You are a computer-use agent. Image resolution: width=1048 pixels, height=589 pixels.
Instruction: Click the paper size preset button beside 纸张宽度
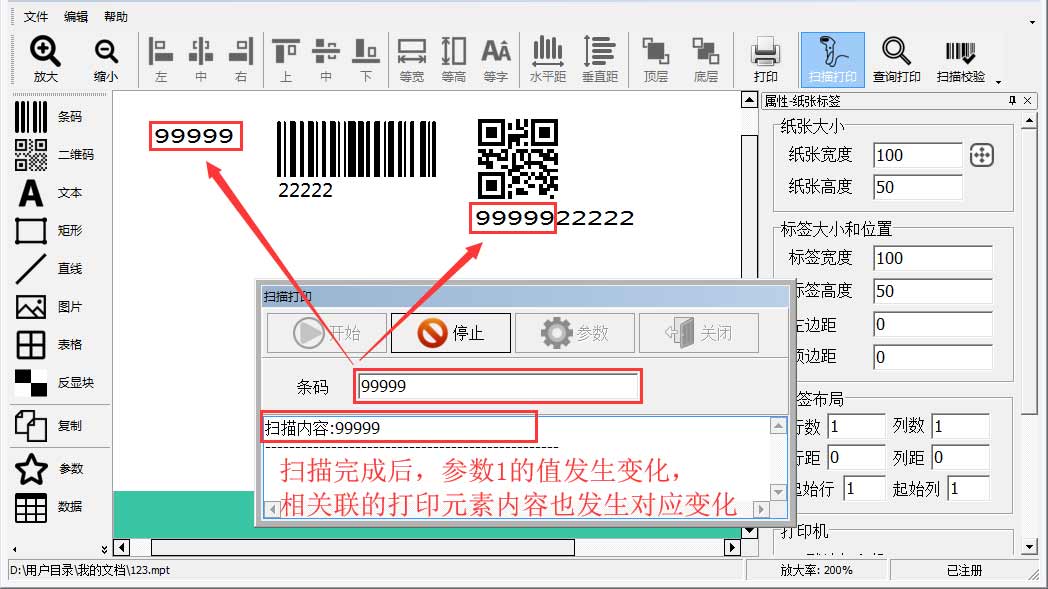click(981, 155)
